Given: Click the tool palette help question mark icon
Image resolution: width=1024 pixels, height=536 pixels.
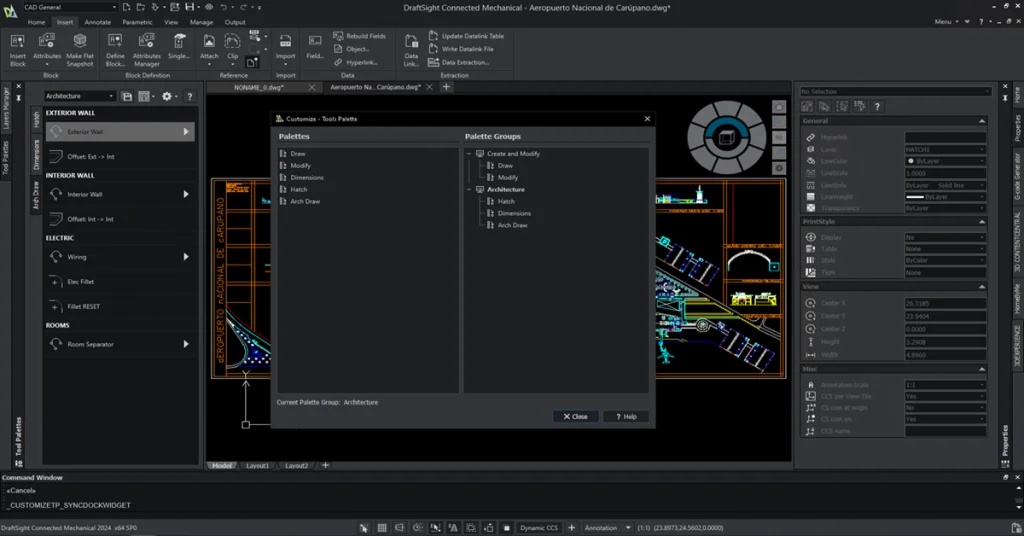Looking at the screenshot, I should click(188, 96).
